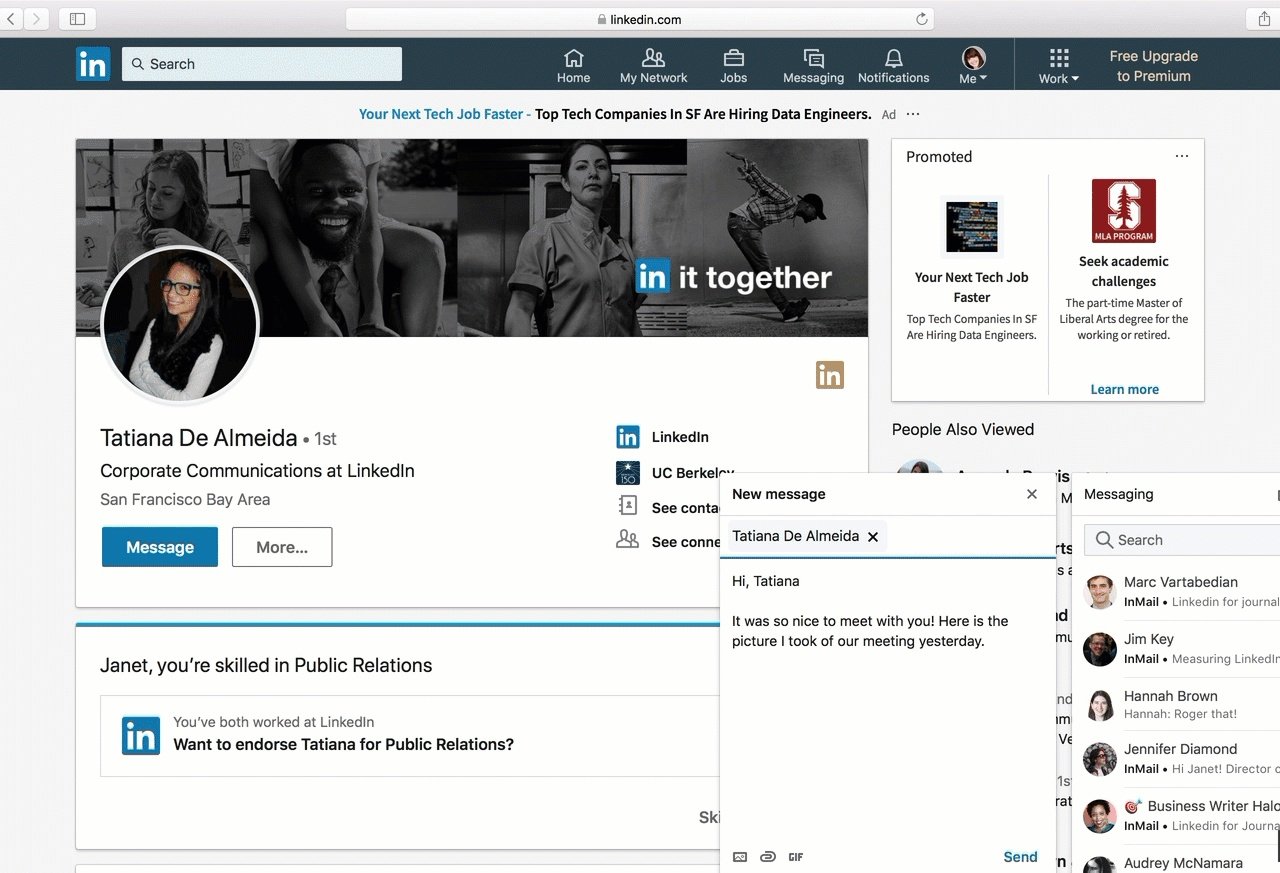
Task: Send the message to Tatiana
Action: (1020, 857)
